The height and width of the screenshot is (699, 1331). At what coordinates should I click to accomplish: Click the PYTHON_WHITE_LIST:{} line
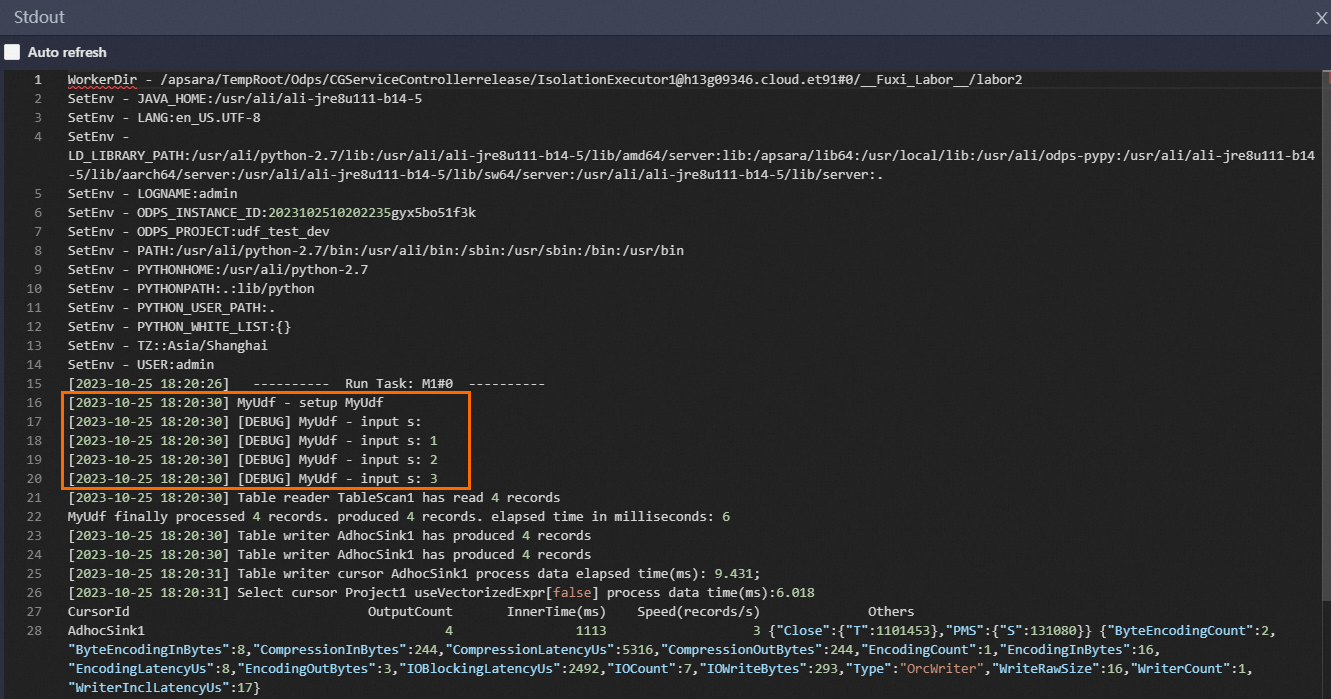pyautogui.click(x=179, y=327)
